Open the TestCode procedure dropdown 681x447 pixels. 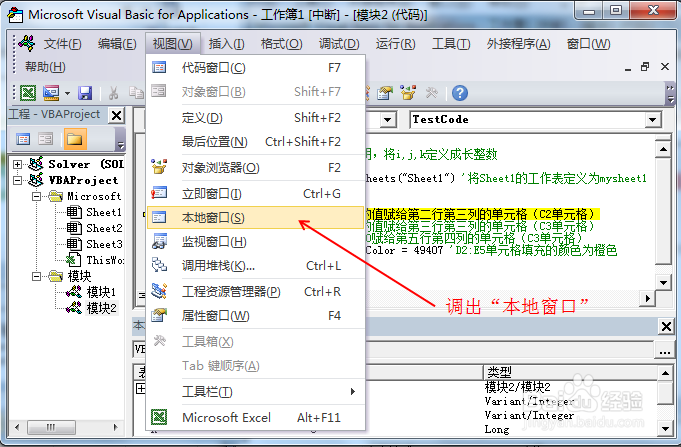pos(652,119)
